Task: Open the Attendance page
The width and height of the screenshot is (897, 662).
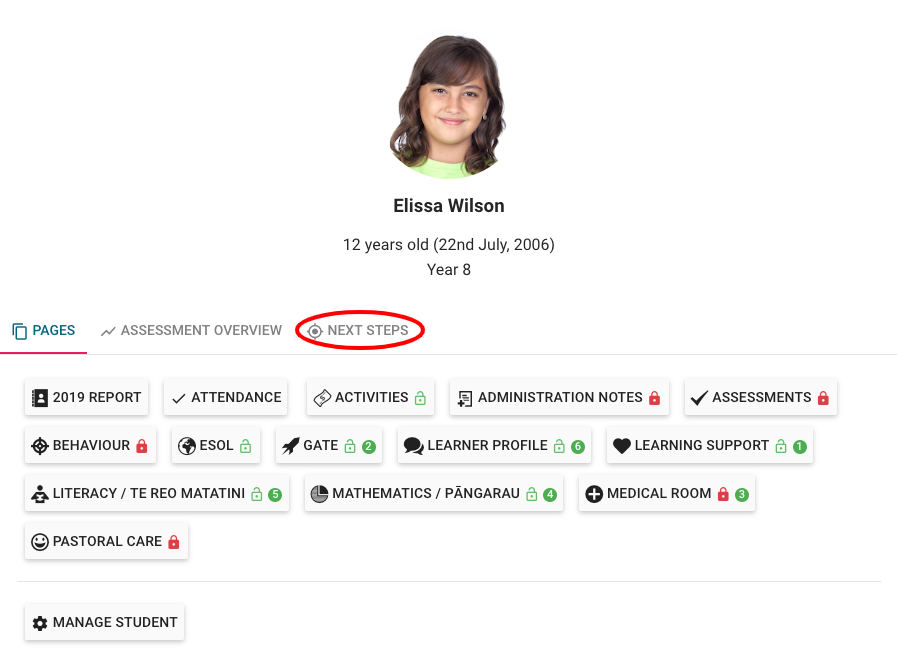Action: pyautogui.click(x=226, y=398)
